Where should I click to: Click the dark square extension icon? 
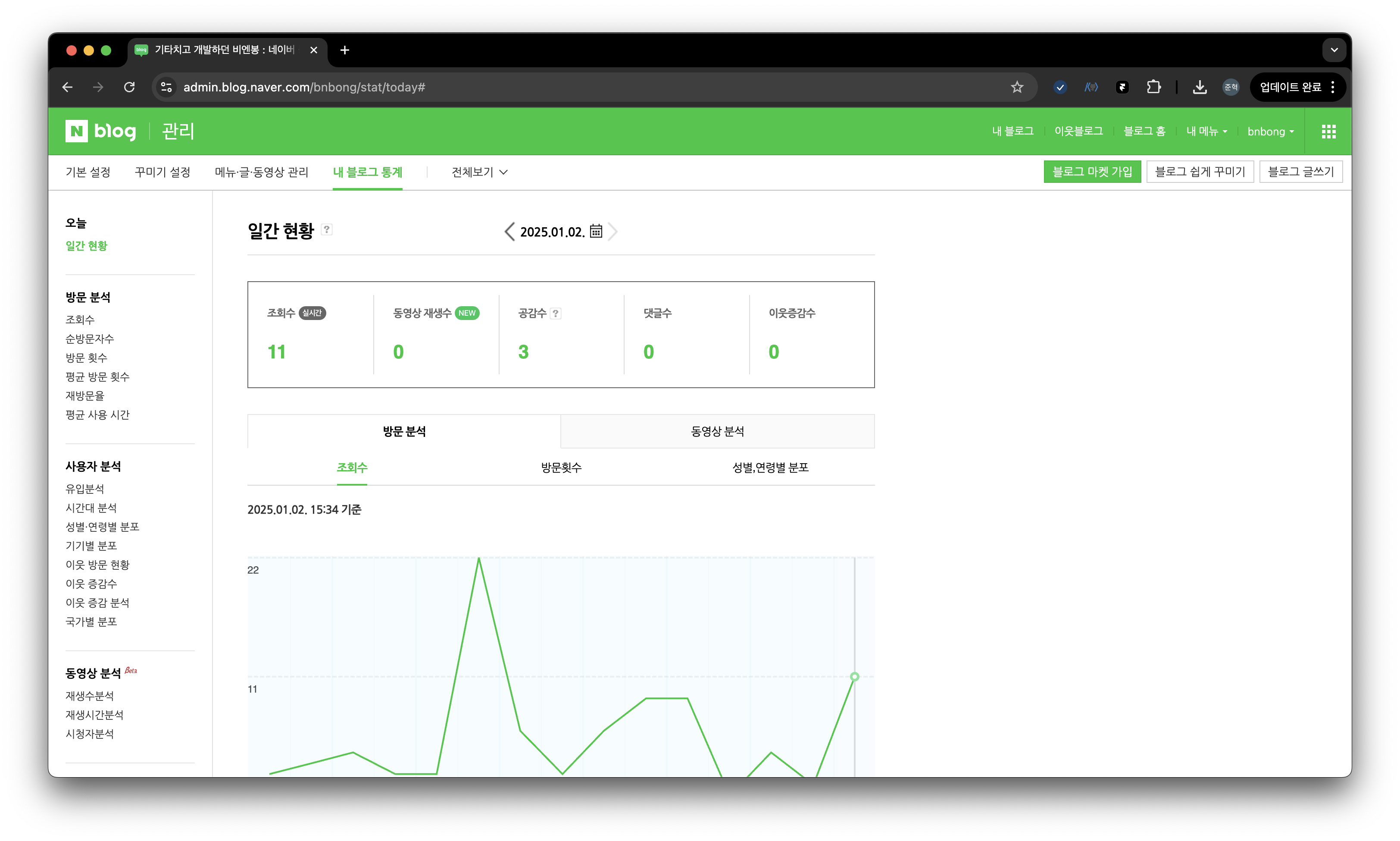[1122, 87]
